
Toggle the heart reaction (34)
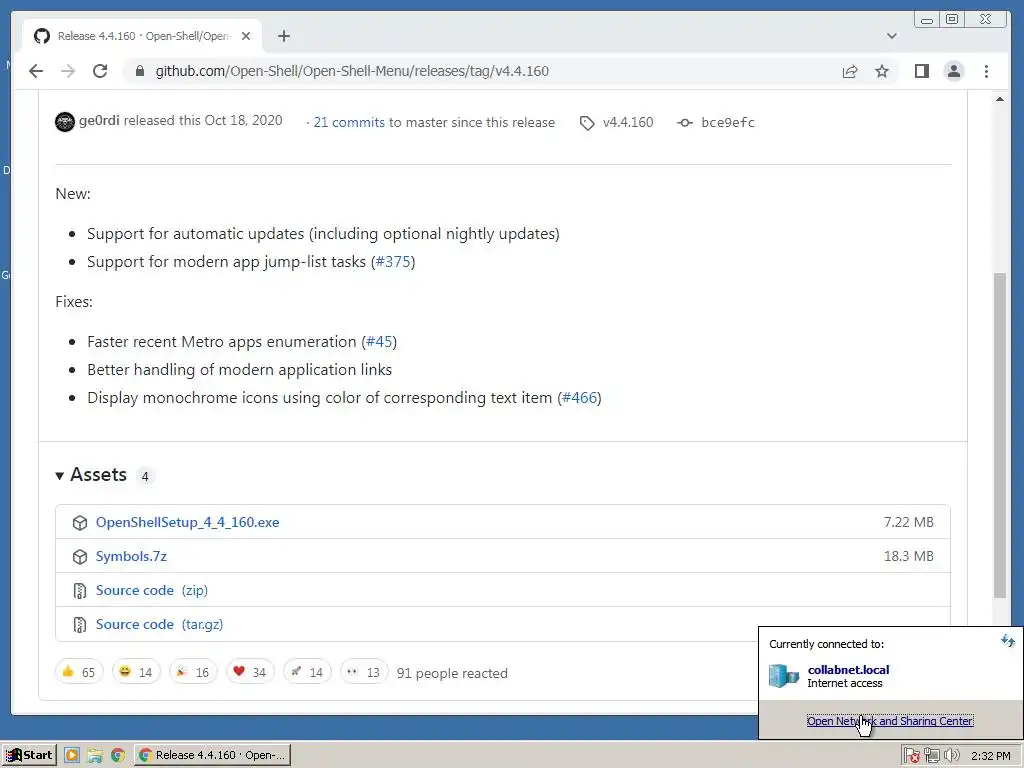tap(249, 672)
